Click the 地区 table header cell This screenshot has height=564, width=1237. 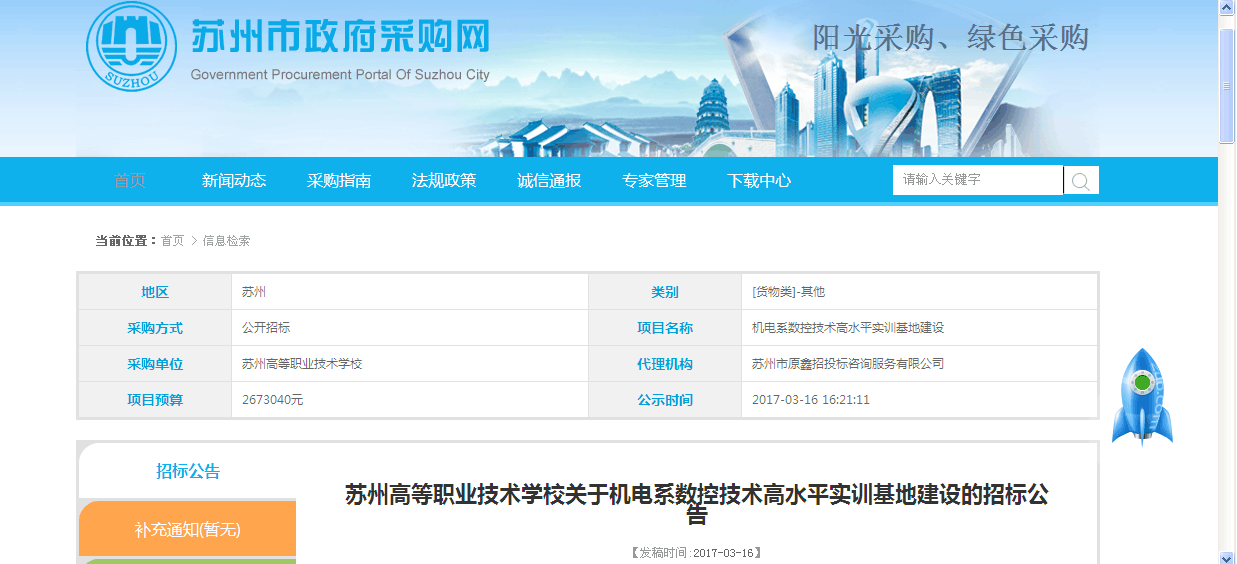point(155,292)
